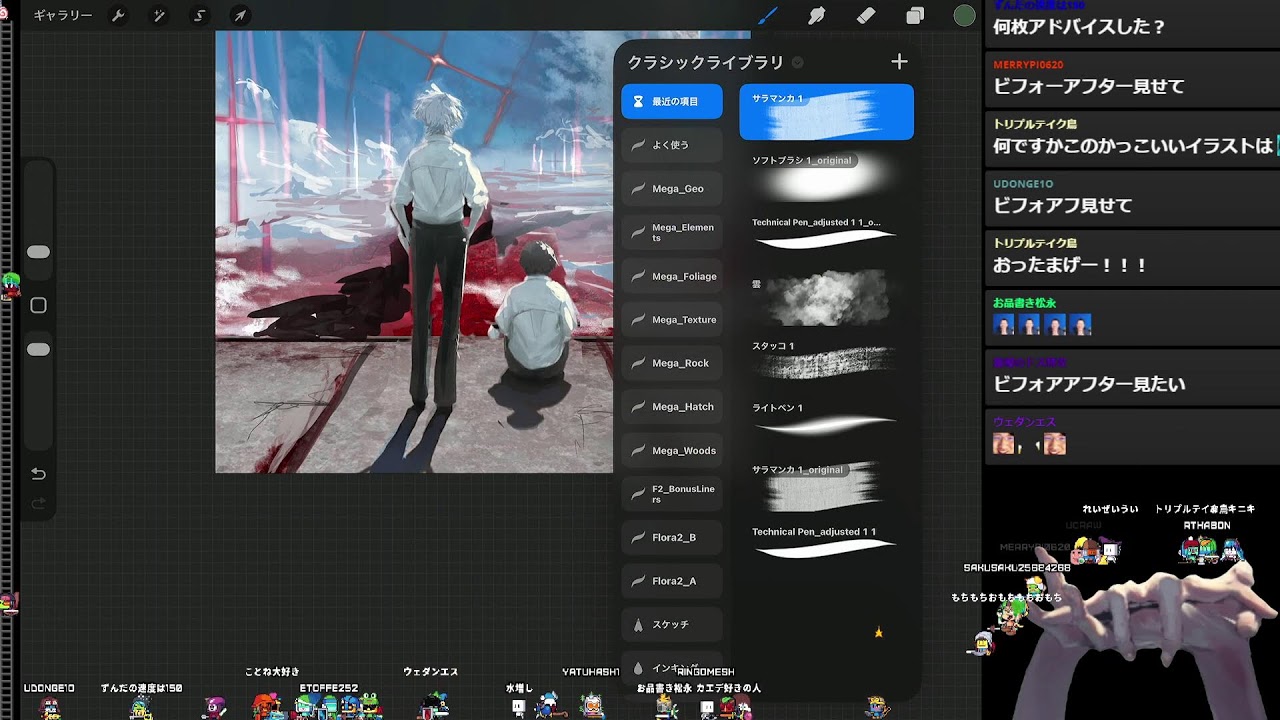Undo the last stroke with arrow
Screen dimensions: 1280x720
pyautogui.click(x=38, y=473)
